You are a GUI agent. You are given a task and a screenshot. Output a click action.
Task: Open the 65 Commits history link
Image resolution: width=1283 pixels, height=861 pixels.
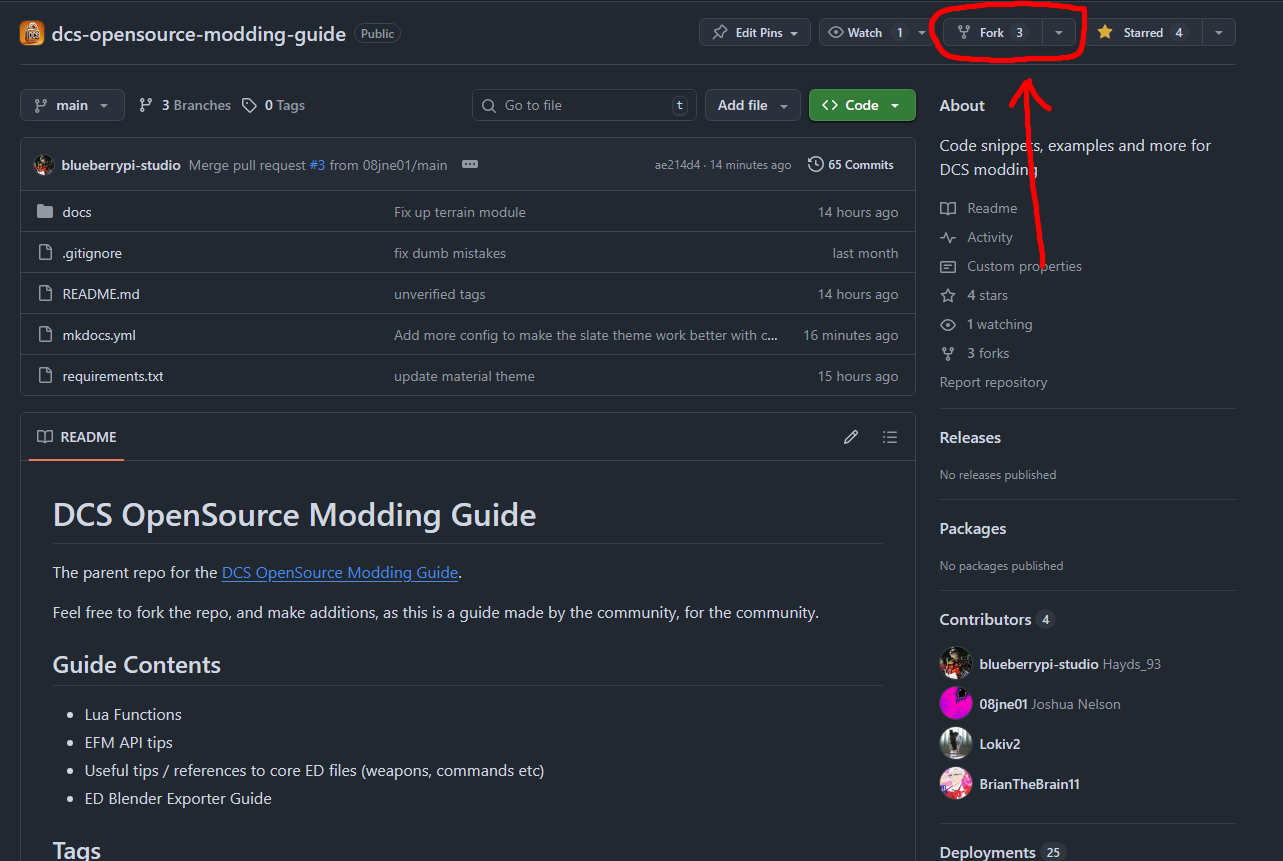[x=851, y=165]
